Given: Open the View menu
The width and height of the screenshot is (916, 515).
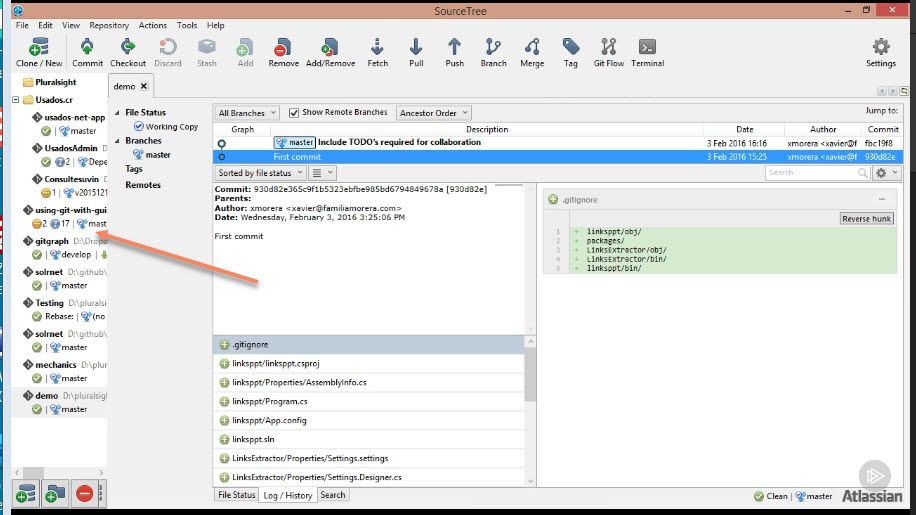Looking at the screenshot, I should point(71,25).
